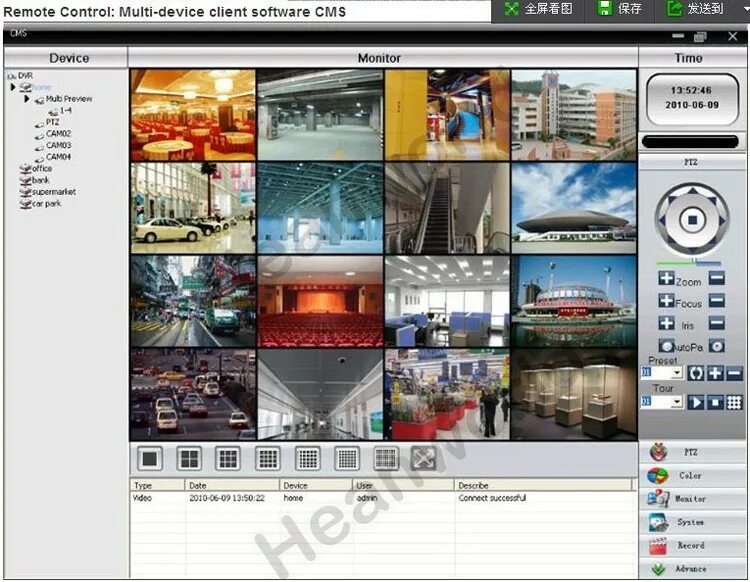Close Iris with minus button
The image size is (750, 582).
point(716,323)
